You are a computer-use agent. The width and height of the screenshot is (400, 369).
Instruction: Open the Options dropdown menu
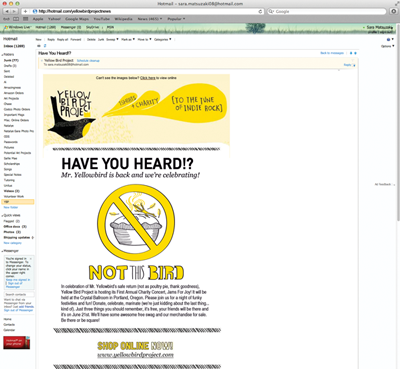coord(387,46)
